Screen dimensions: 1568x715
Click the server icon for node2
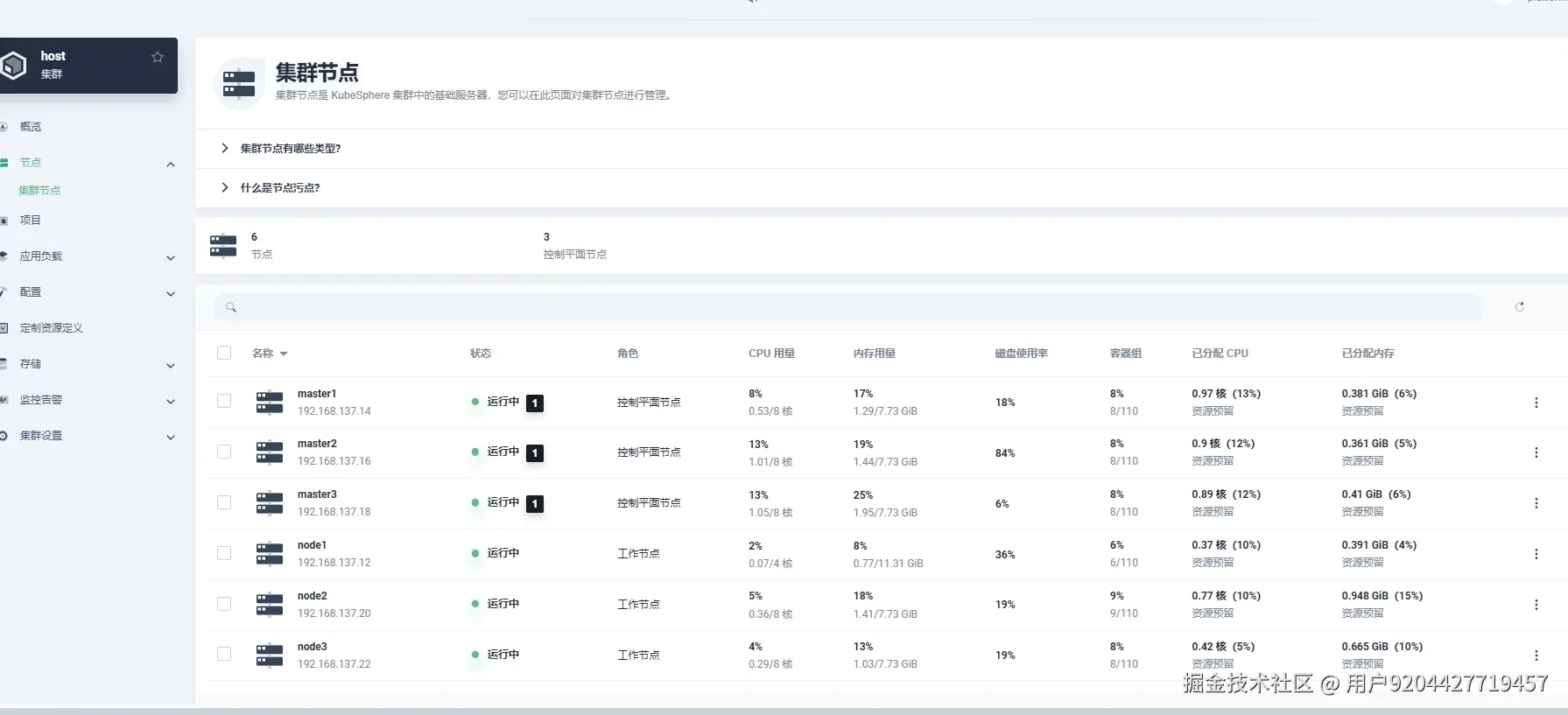tap(270, 605)
